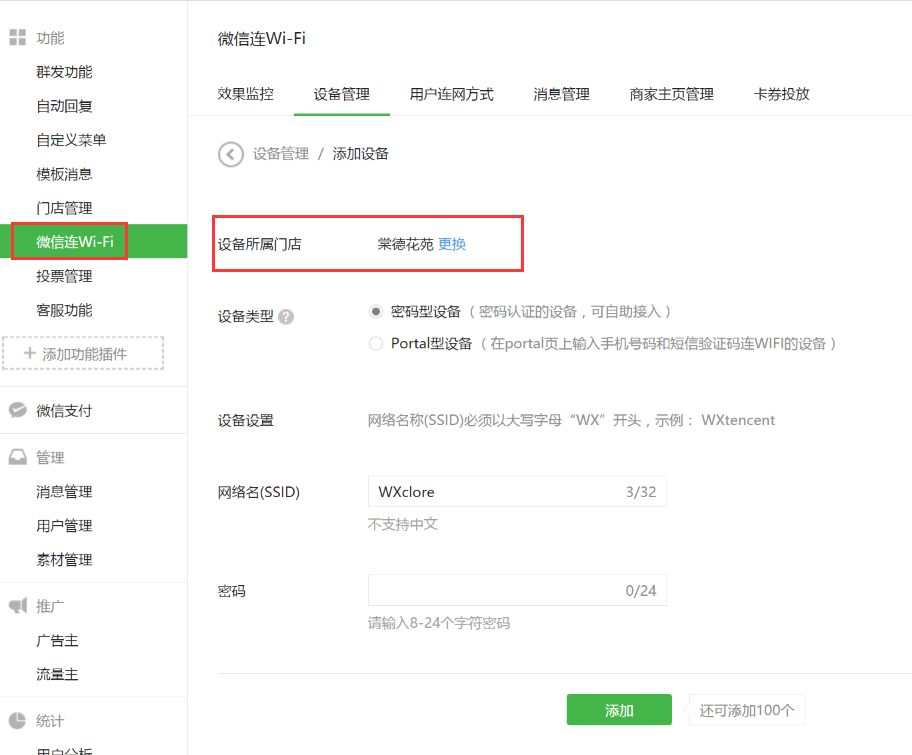
Task: Click 添加功能插件 button in sidebar
Action: tap(83, 354)
